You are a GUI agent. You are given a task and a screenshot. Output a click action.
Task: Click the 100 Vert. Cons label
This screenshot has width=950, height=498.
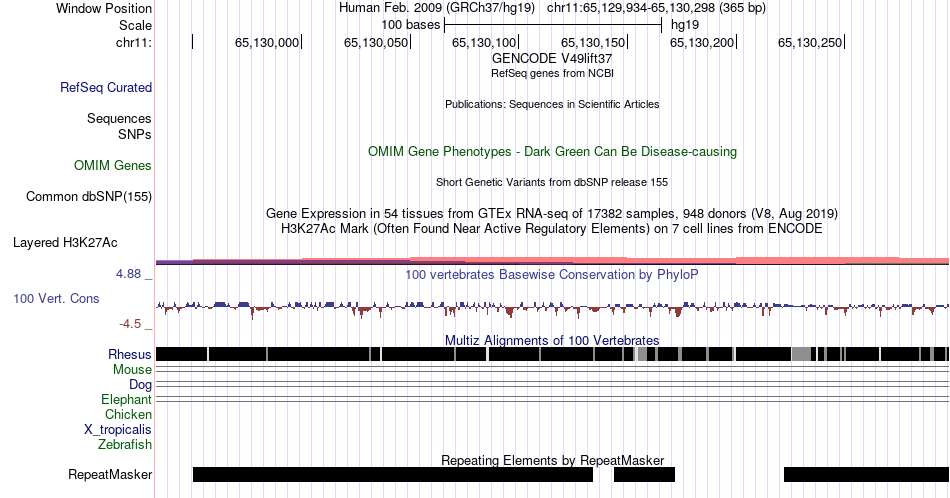56,298
